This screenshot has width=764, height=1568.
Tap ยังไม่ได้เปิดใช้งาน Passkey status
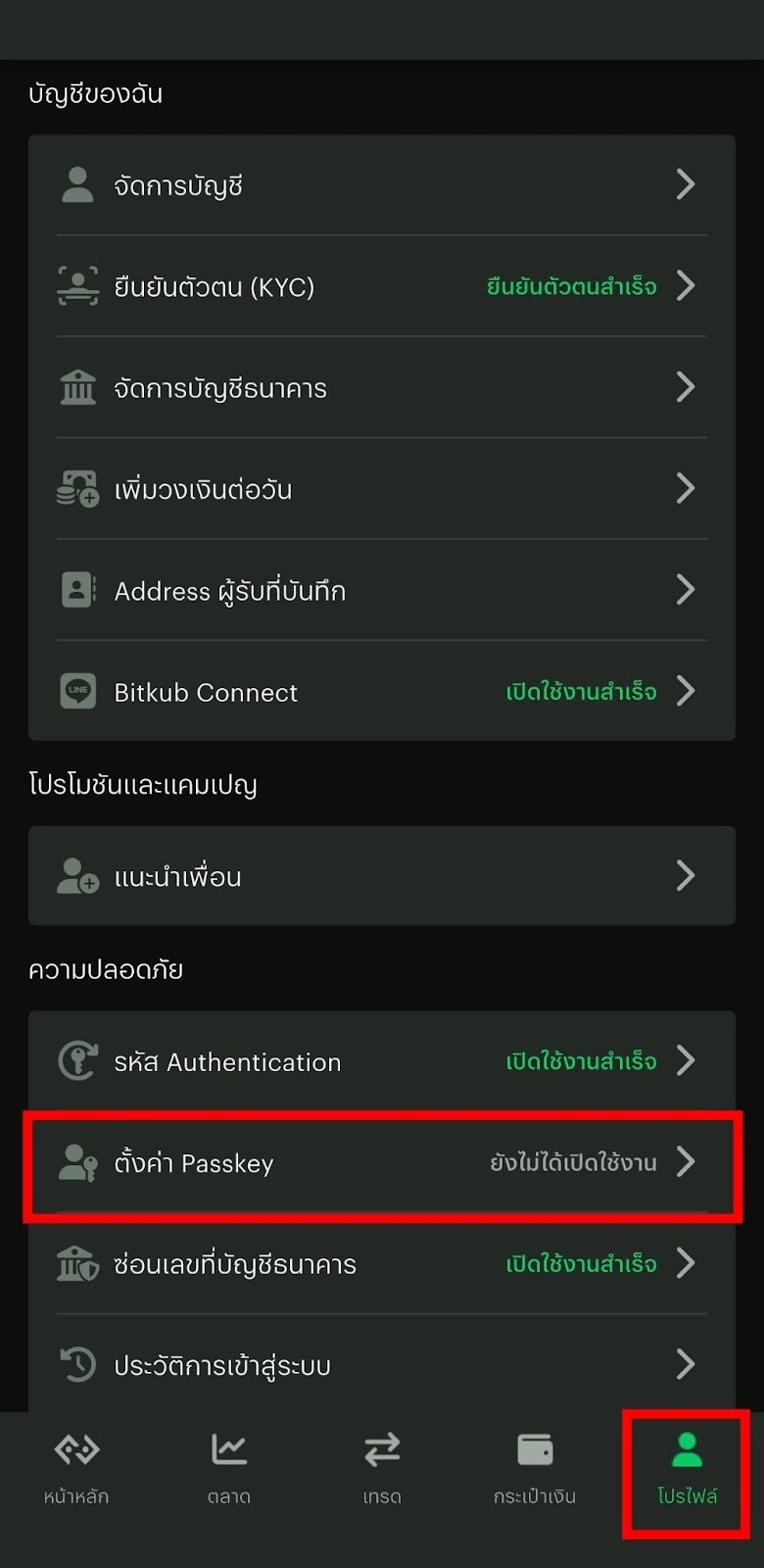click(x=574, y=1163)
